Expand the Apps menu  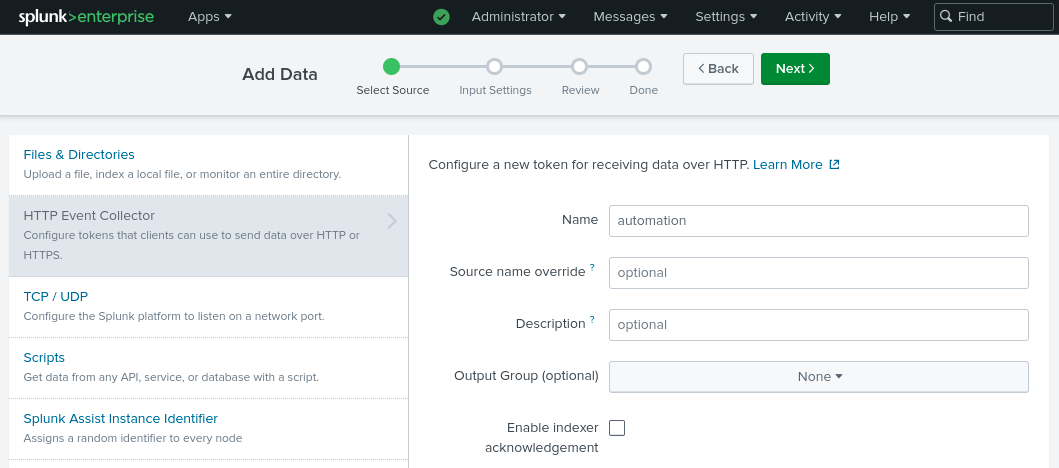pos(209,17)
